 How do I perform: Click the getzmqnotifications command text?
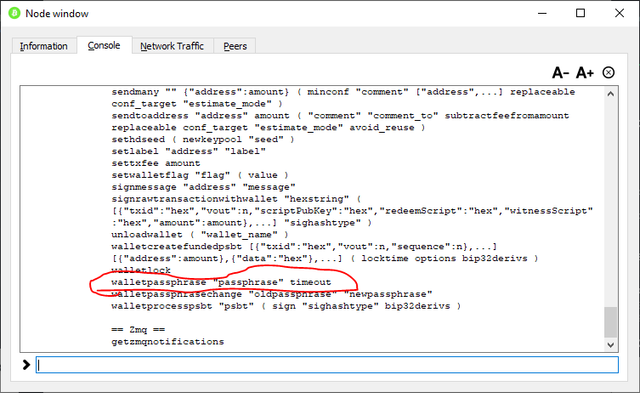pos(168,342)
